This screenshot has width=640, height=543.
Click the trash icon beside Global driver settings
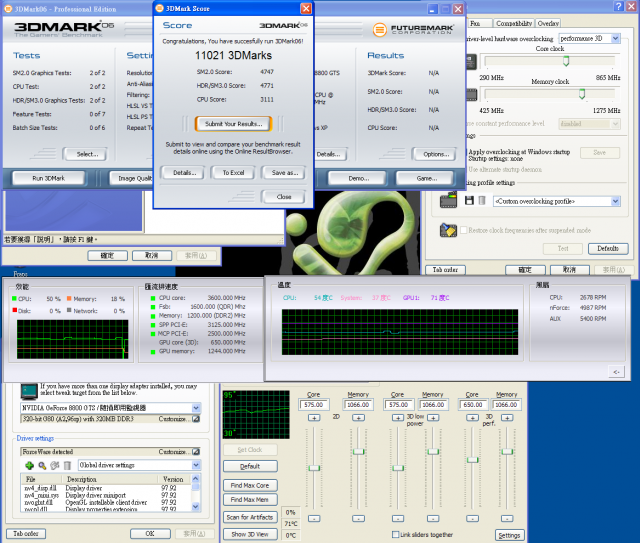click(67, 465)
